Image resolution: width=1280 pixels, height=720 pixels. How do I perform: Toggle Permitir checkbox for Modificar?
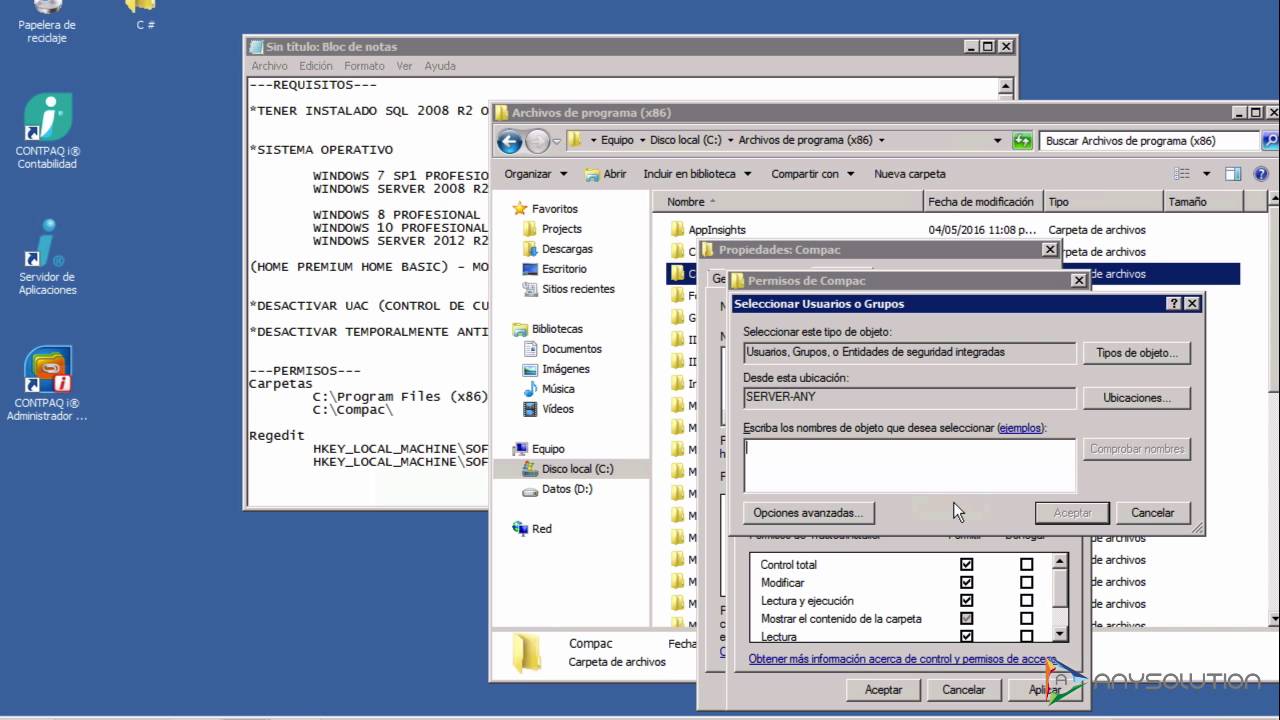tap(966, 583)
